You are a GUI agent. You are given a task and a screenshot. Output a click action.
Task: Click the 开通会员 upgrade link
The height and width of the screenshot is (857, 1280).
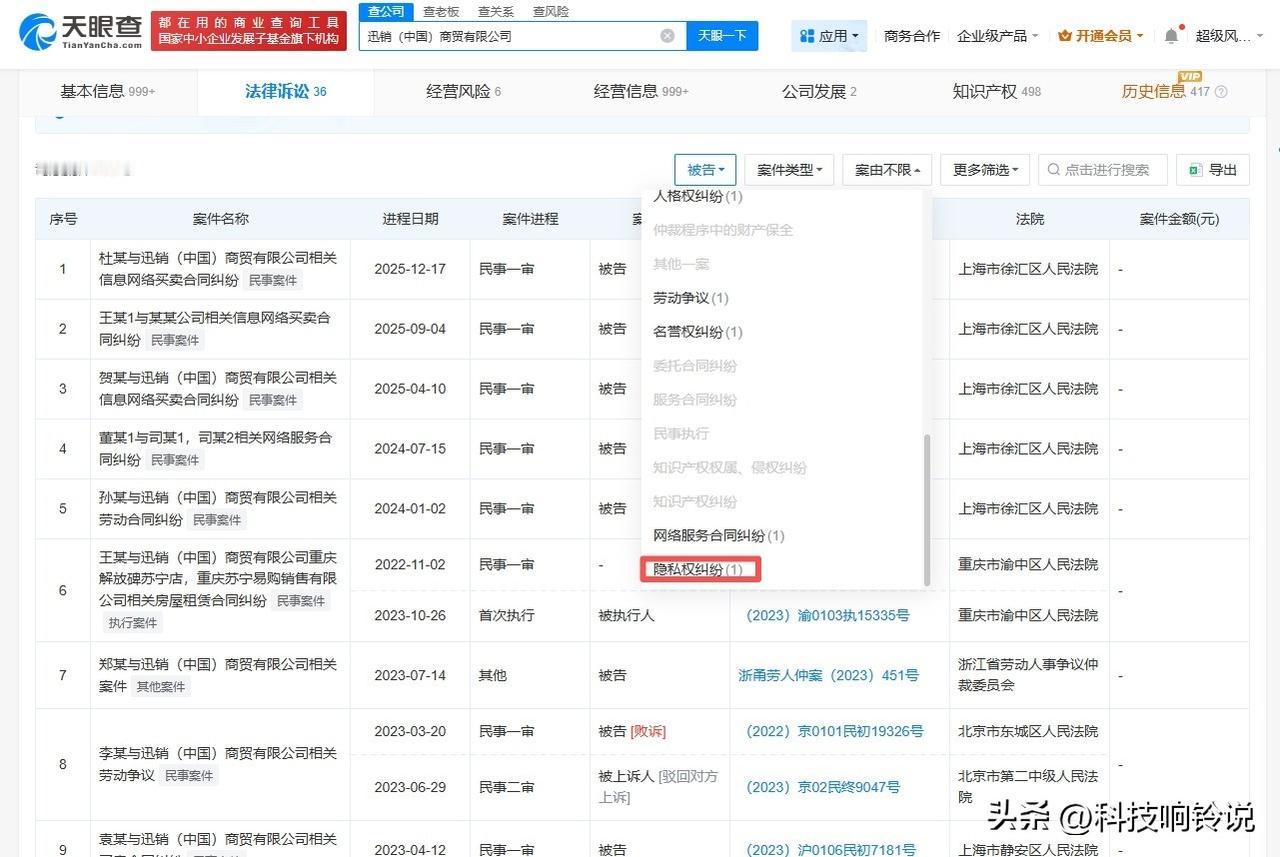pos(1100,33)
